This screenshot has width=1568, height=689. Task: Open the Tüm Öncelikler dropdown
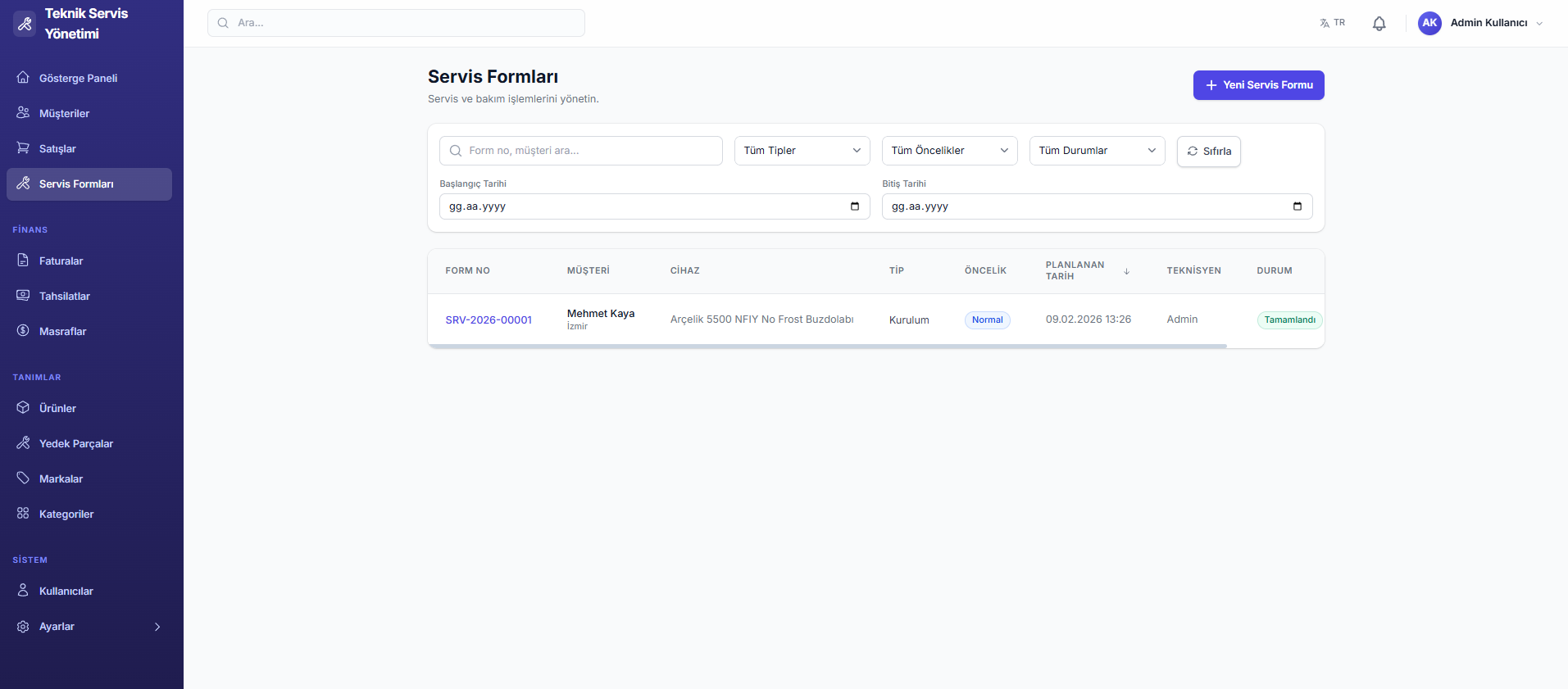pos(948,151)
